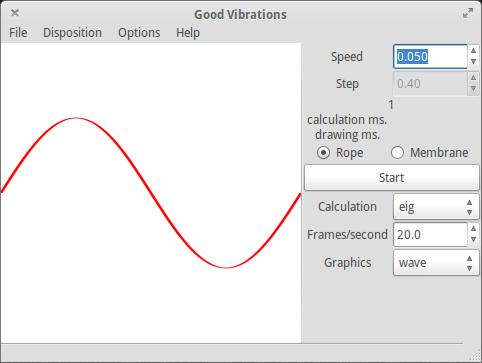This screenshot has height=363, width=482.
Task: Increase the Frames/second value with up arrow
Action: coord(473,229)
